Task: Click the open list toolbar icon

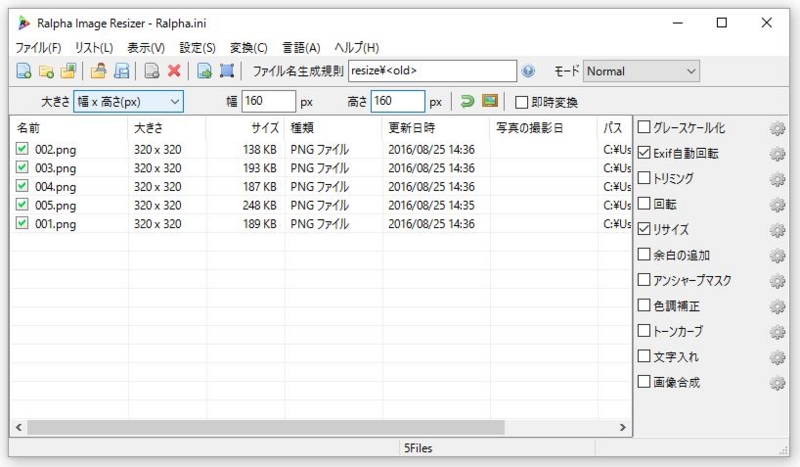Action: (98, 71)
